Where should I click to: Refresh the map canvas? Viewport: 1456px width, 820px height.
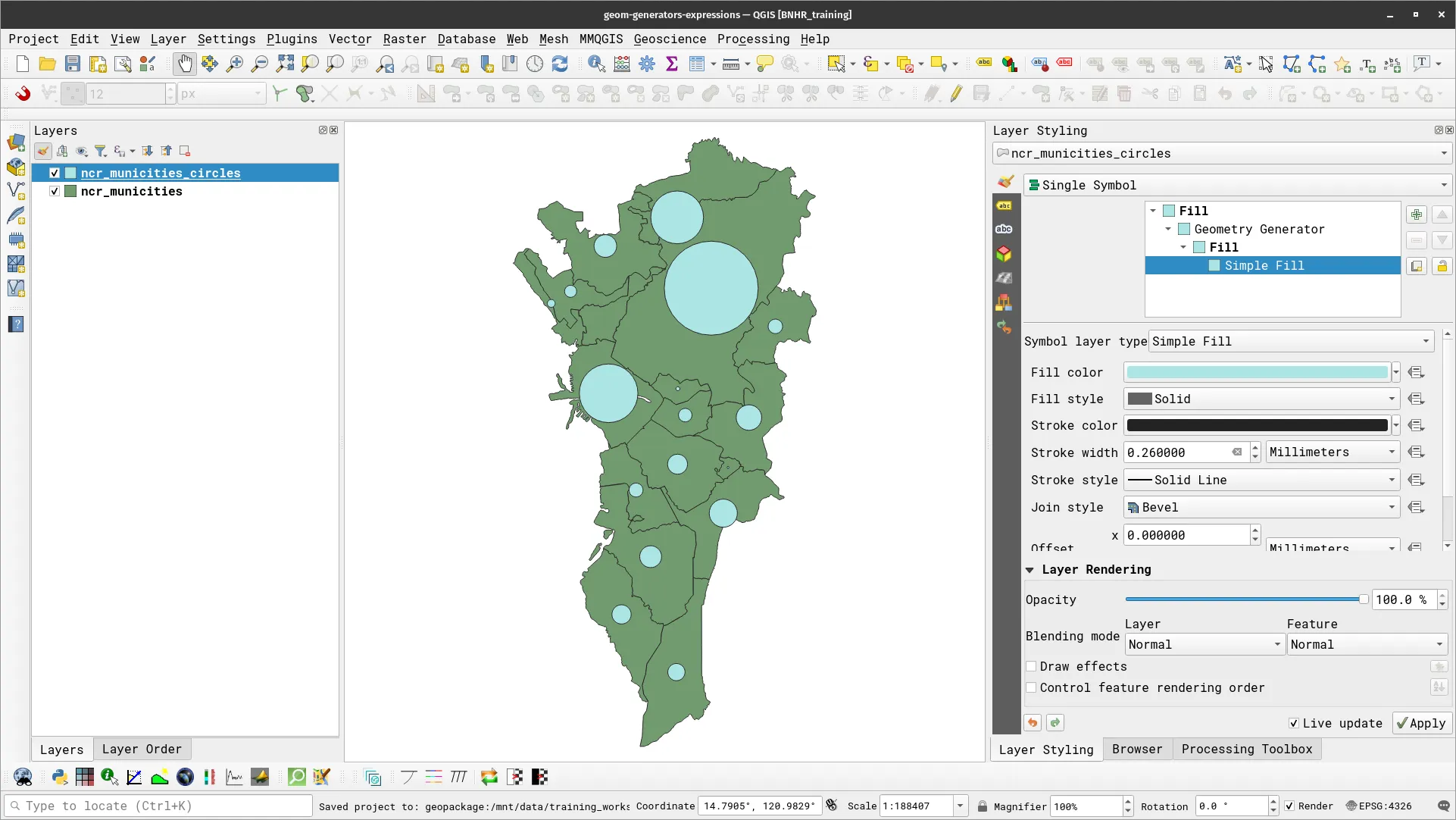tap(560, 64)
